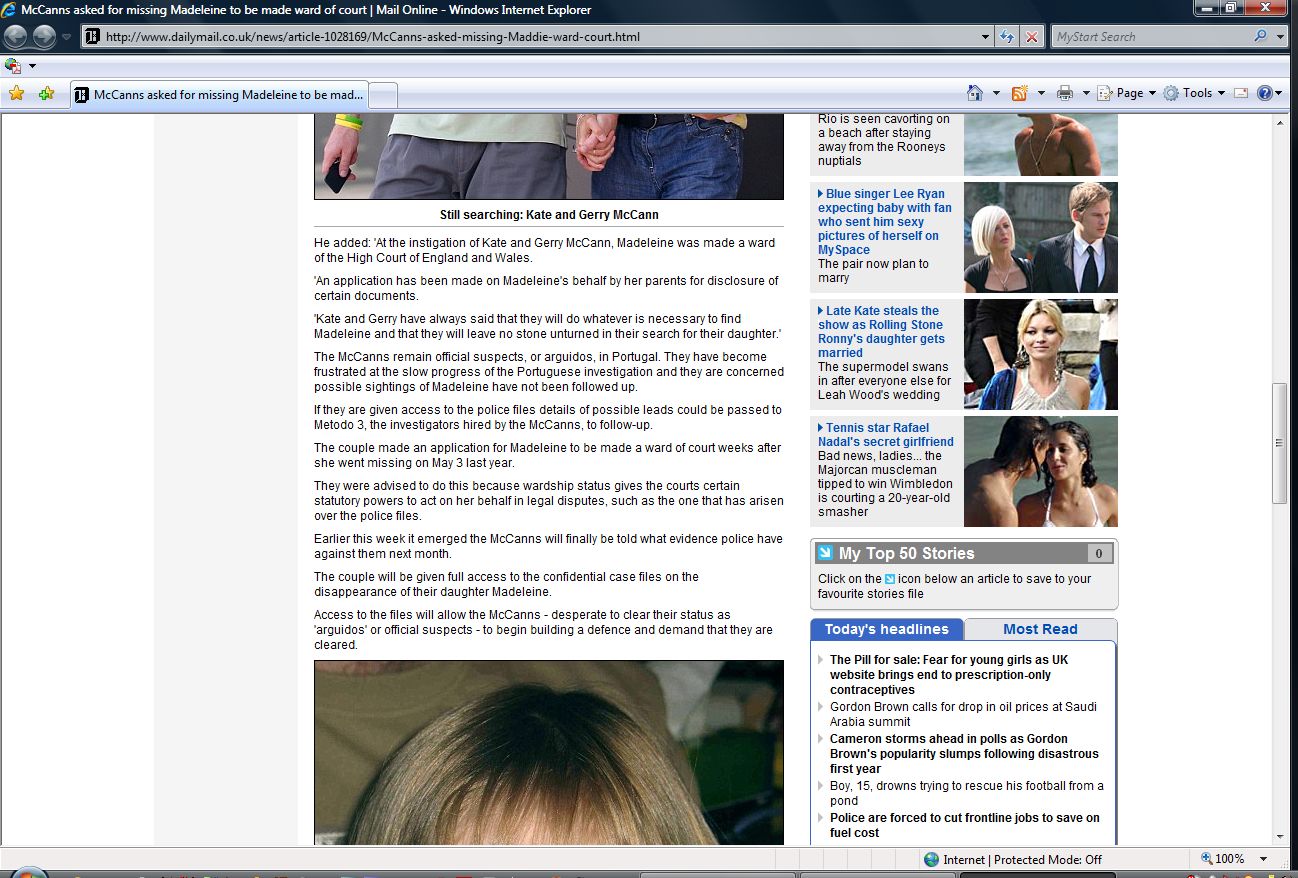Expand the address bar history dropdown
Screen dimensions: 1298x878
click(x=986, y=37)
